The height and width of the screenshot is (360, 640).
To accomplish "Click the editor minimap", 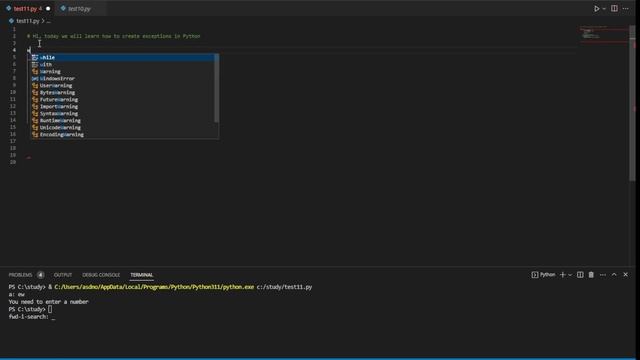I will coord(603,34).
